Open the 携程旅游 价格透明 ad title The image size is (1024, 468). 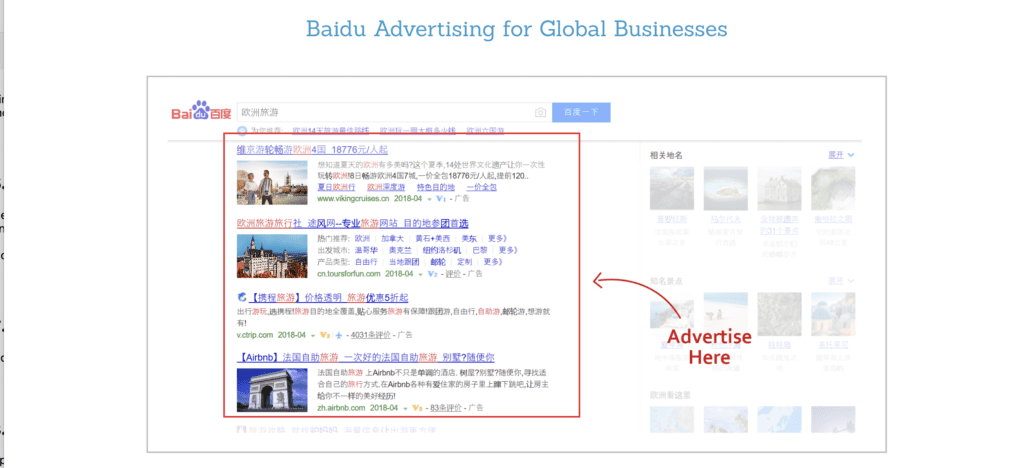click(x=329, y=298)
